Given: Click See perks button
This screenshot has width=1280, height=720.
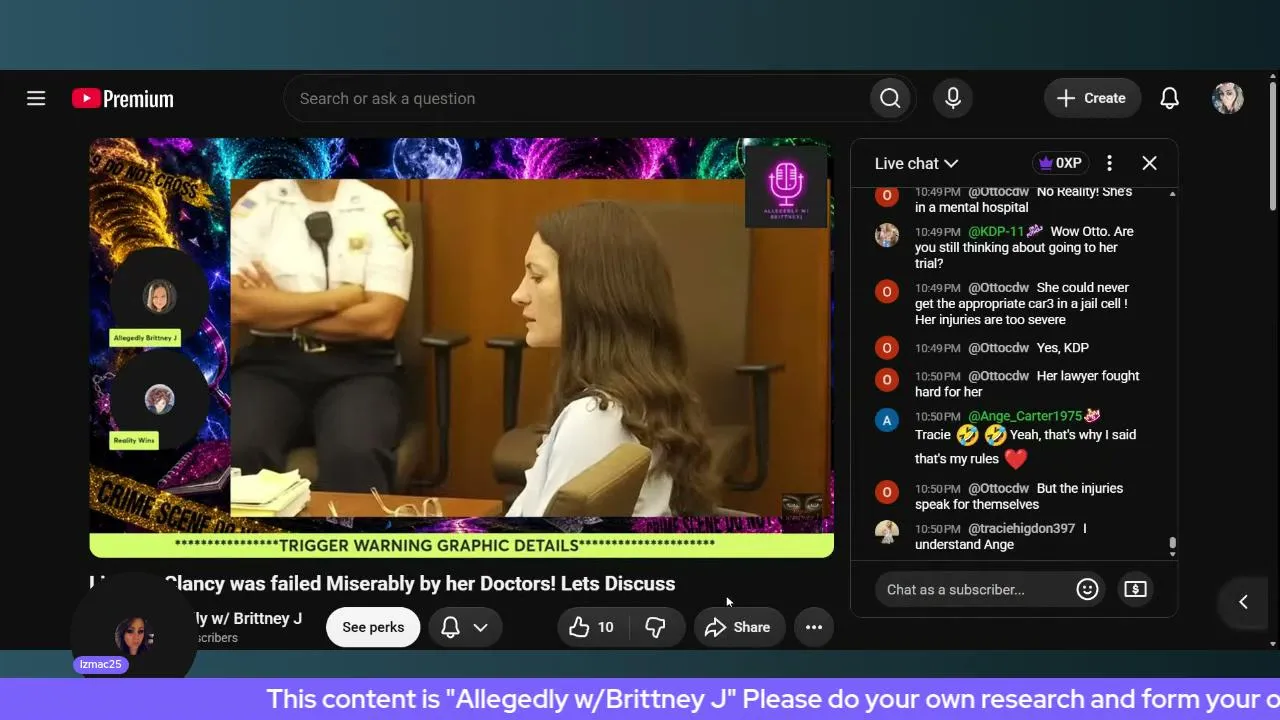Looking at the screenshot, I should pyautogui.click(x=373, y=627).
